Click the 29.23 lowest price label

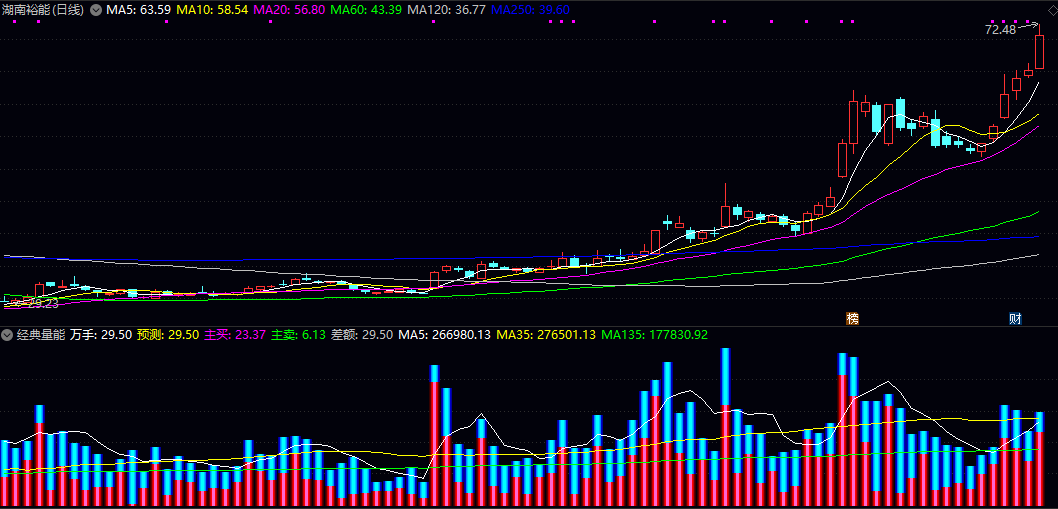point(43,304)
